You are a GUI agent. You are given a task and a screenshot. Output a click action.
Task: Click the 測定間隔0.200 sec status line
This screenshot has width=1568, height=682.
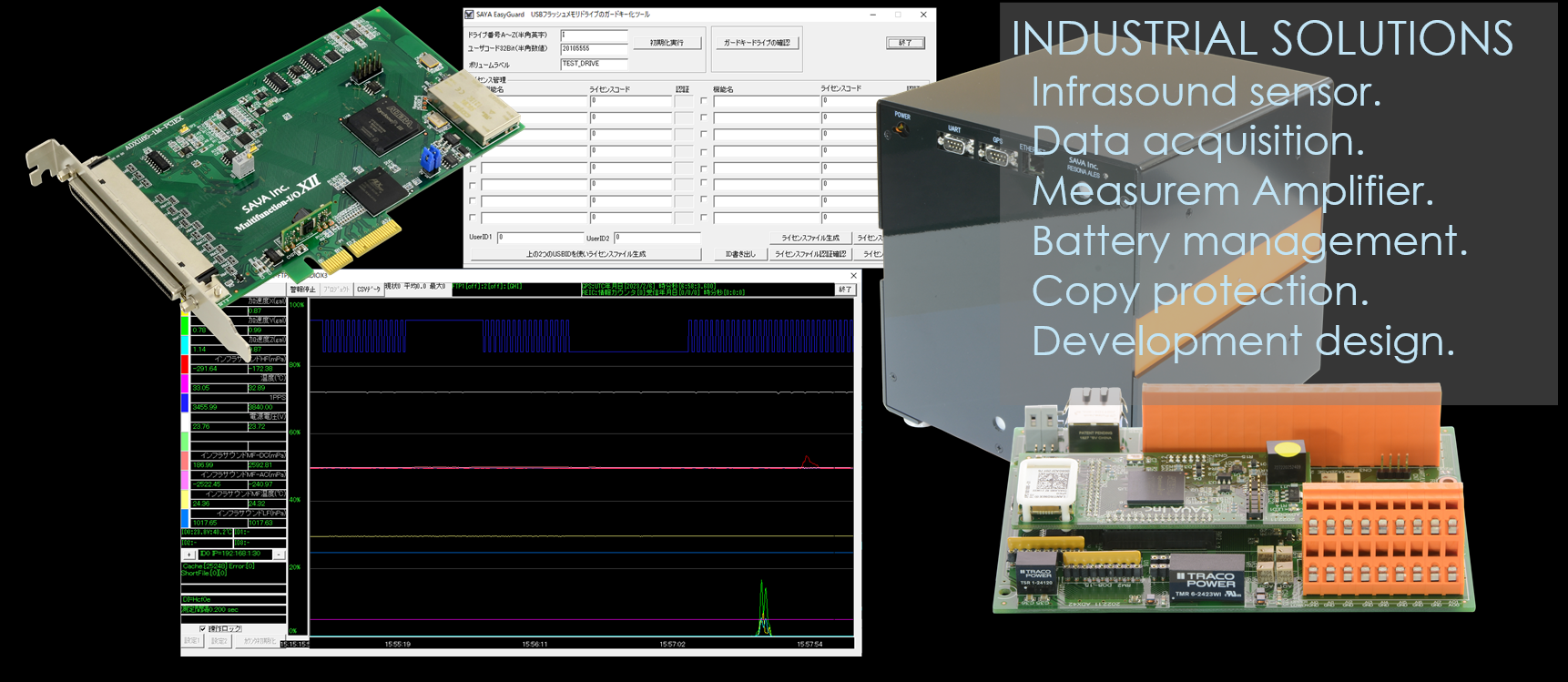(x=211, y=610)
